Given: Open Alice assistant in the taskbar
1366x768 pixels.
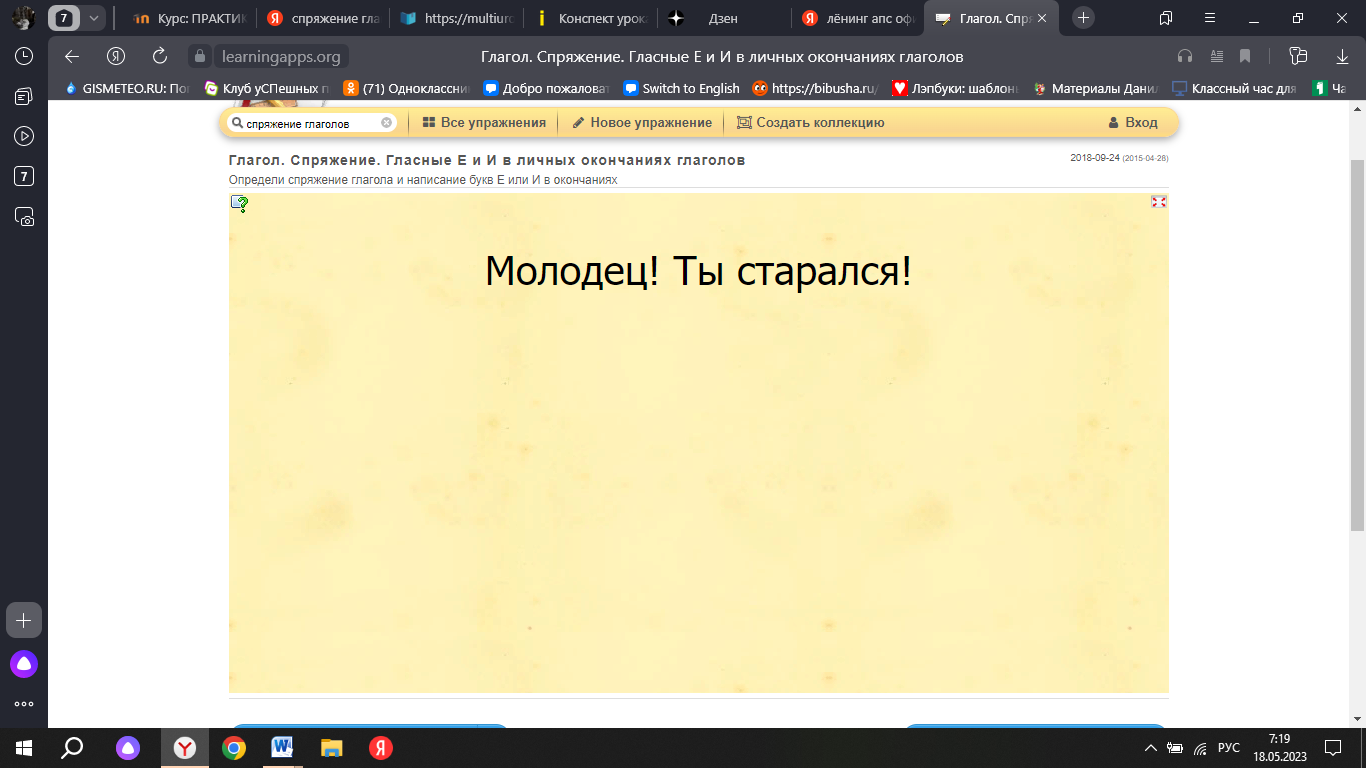Looking at the screenshot, I should pos(128,747).
